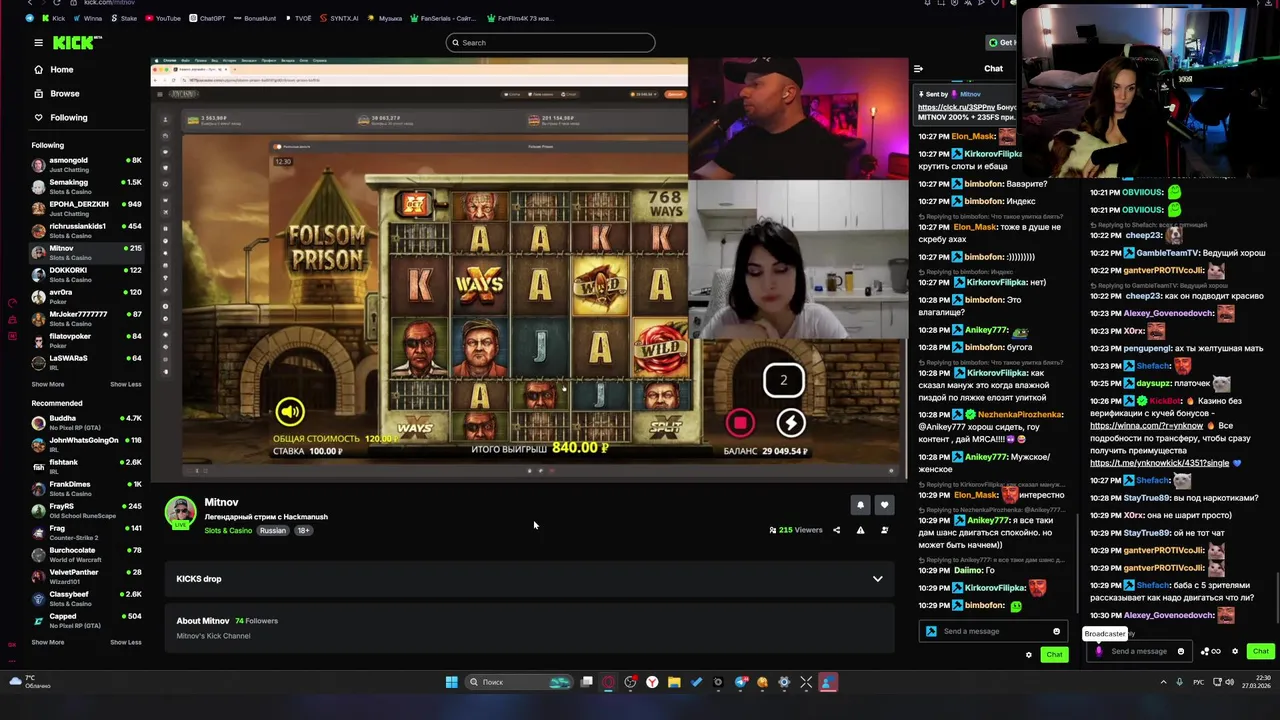Open recommended channel JohnWhatsGoingOn

tap(86, 443)
